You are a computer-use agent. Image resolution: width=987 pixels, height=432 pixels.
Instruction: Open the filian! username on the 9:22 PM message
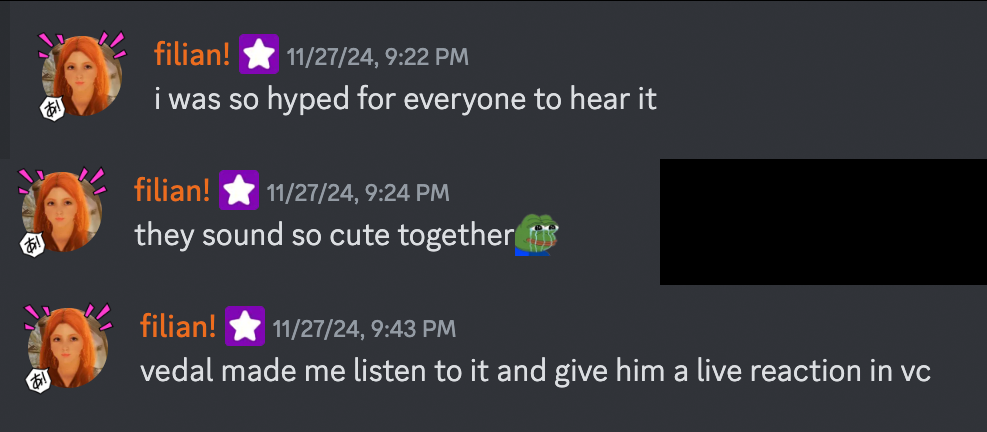click(193, 55)
